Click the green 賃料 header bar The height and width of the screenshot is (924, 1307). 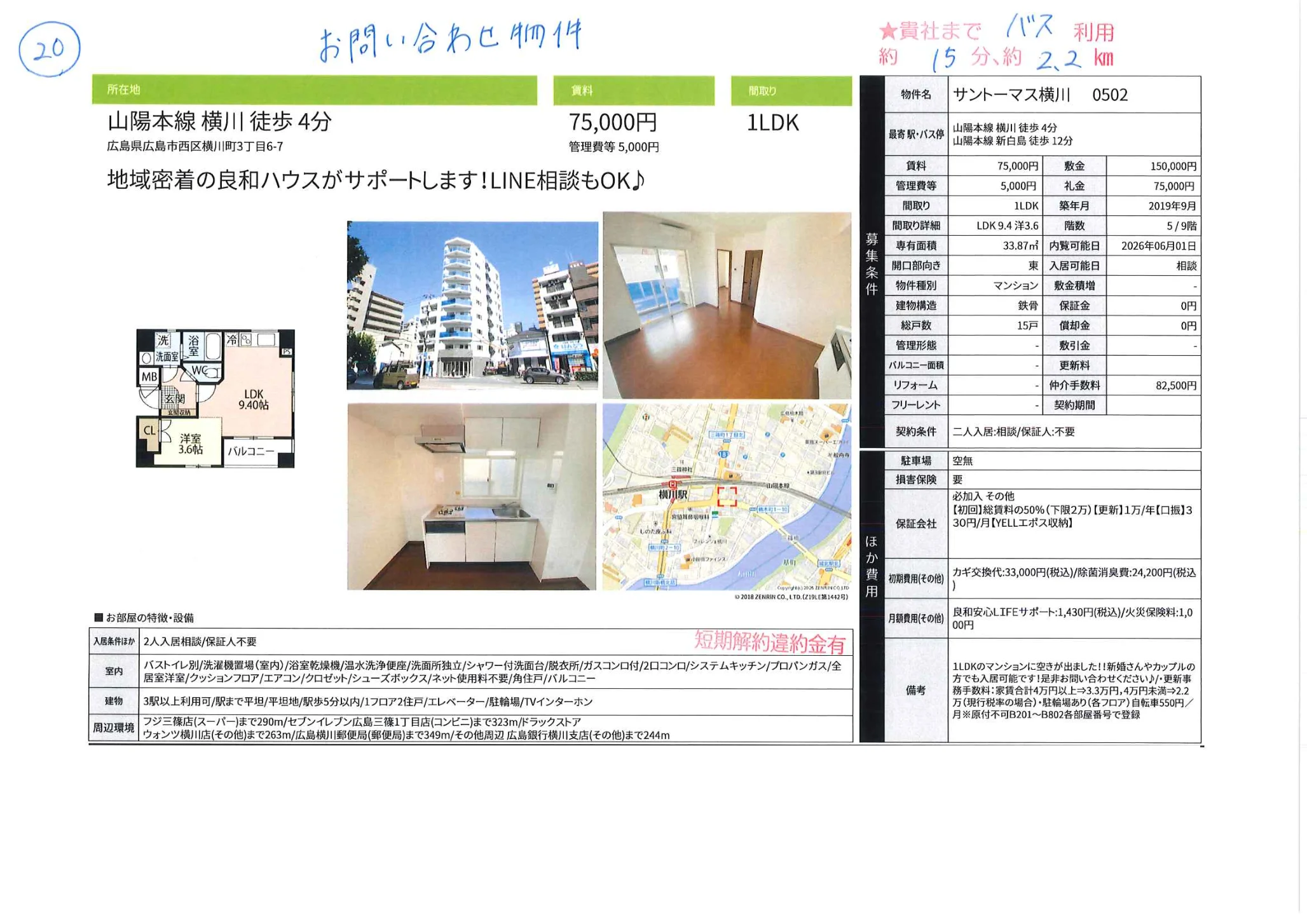coord(633,90)
